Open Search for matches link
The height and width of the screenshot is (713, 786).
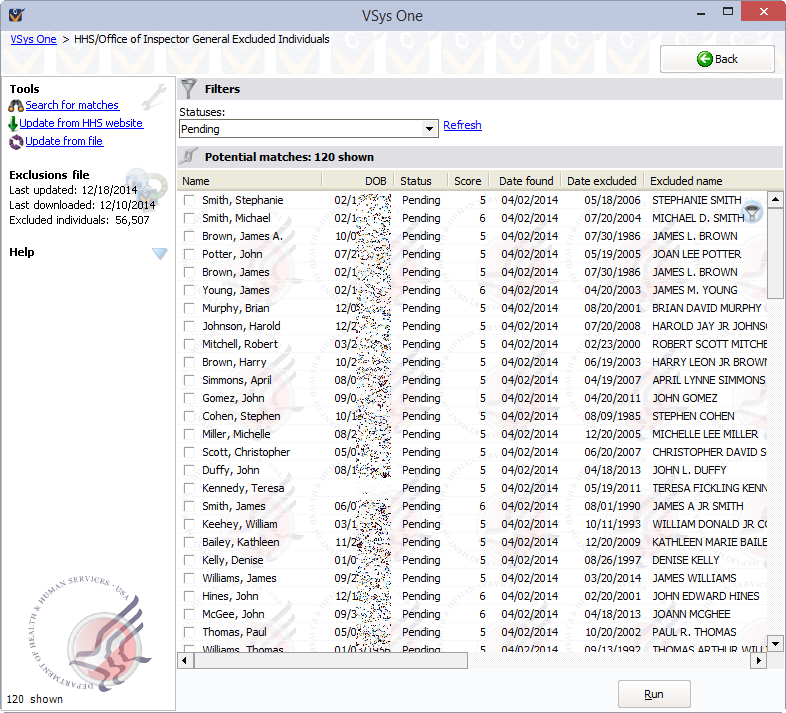72,105
